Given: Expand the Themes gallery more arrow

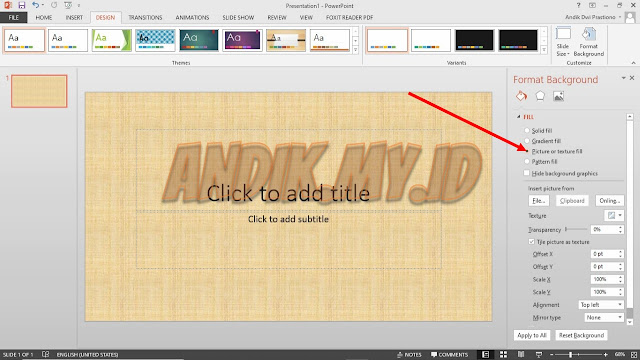Looking at the screenshot, I should (x=356, y=50).
